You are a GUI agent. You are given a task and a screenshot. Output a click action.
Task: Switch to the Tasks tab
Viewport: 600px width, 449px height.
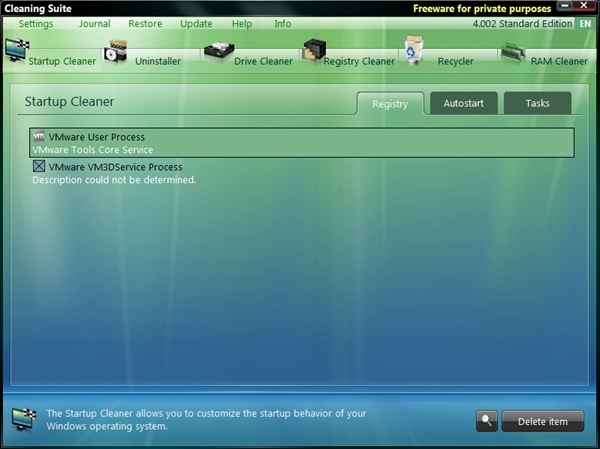pyautogui.click(x=537, y=103)
